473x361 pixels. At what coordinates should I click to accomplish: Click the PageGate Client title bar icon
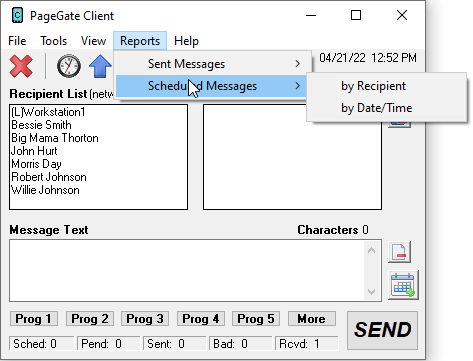(17, 16)
